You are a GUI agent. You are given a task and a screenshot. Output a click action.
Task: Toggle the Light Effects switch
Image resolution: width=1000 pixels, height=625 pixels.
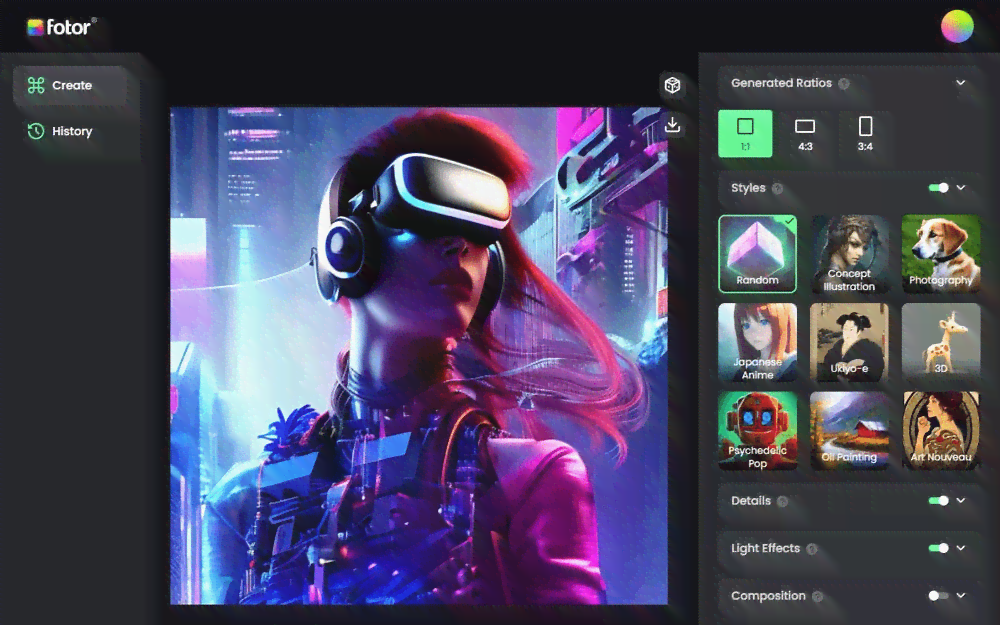939,548
